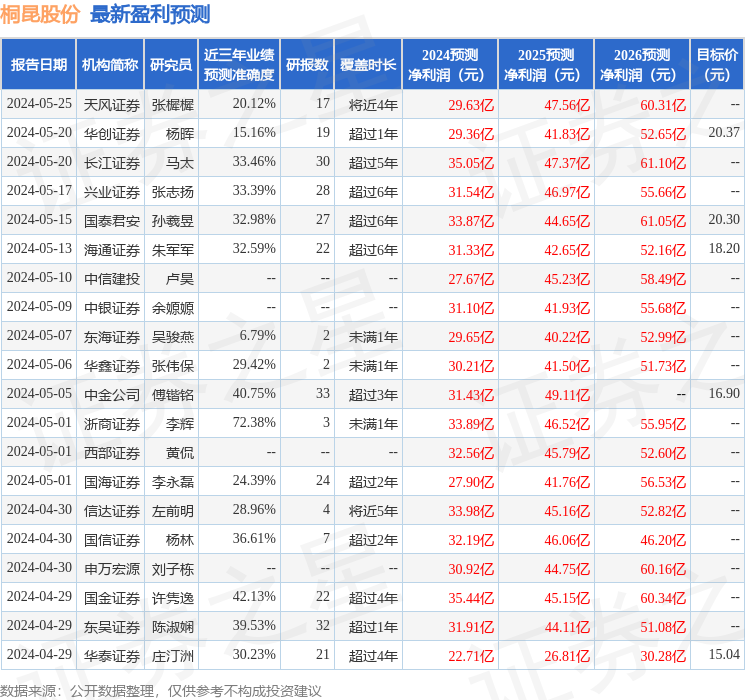
Task: Select the 中银证券 institution cell
Action: pos(112,308)
